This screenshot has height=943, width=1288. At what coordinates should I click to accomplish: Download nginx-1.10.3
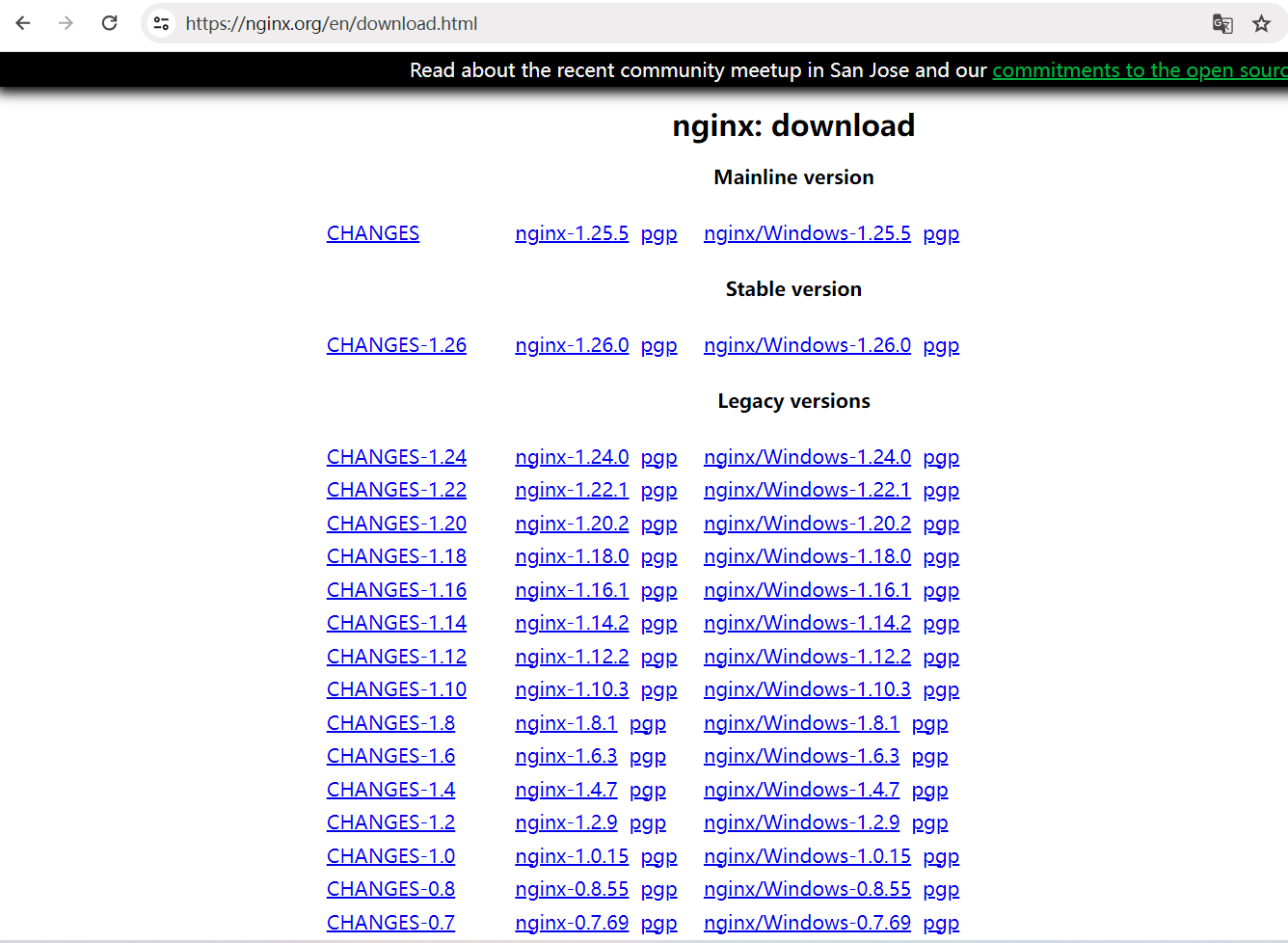pyautogui.click(x=572, y=689)
